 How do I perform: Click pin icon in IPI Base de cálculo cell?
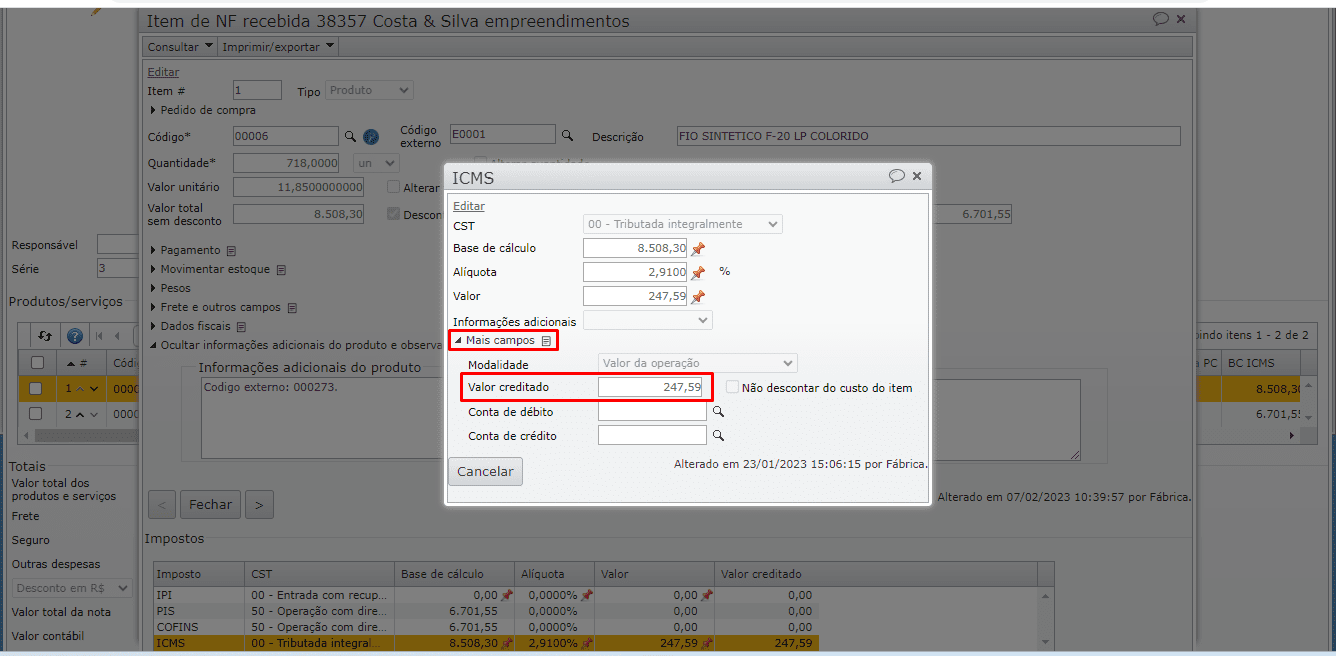coord(507,595)
